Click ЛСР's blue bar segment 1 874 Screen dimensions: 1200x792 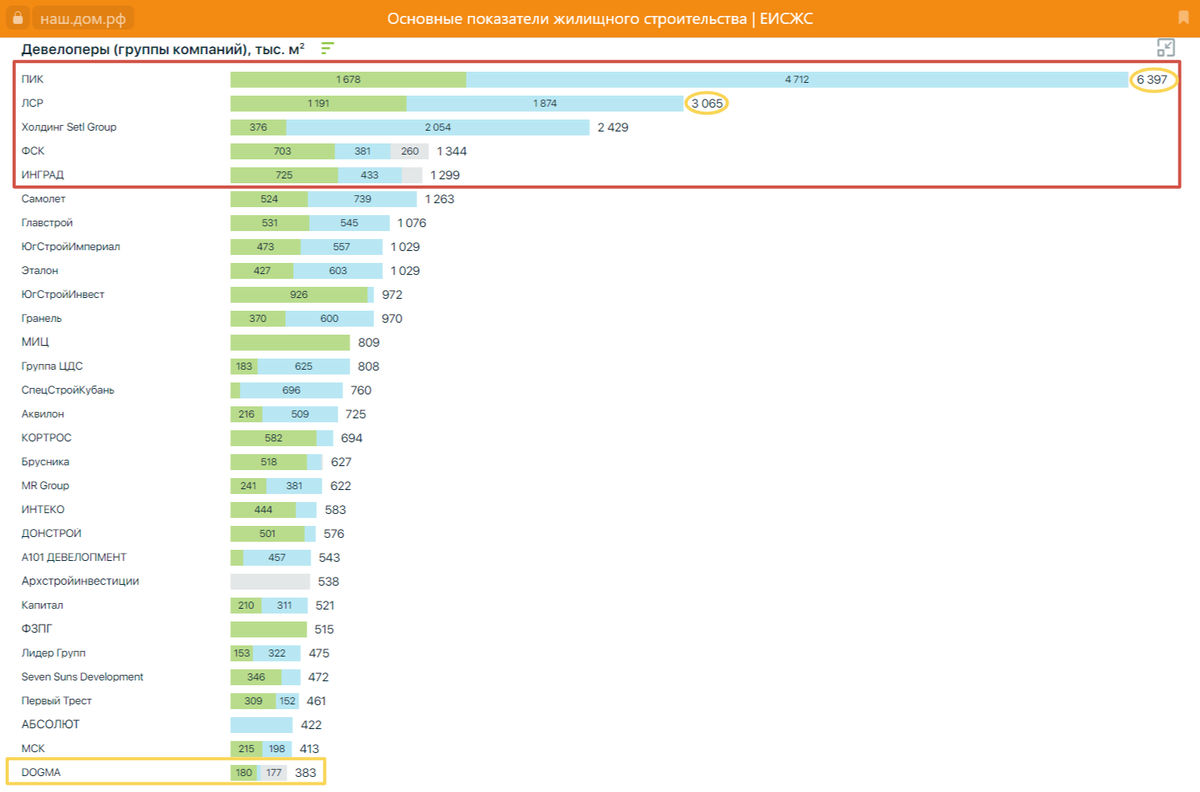[544, 103]
